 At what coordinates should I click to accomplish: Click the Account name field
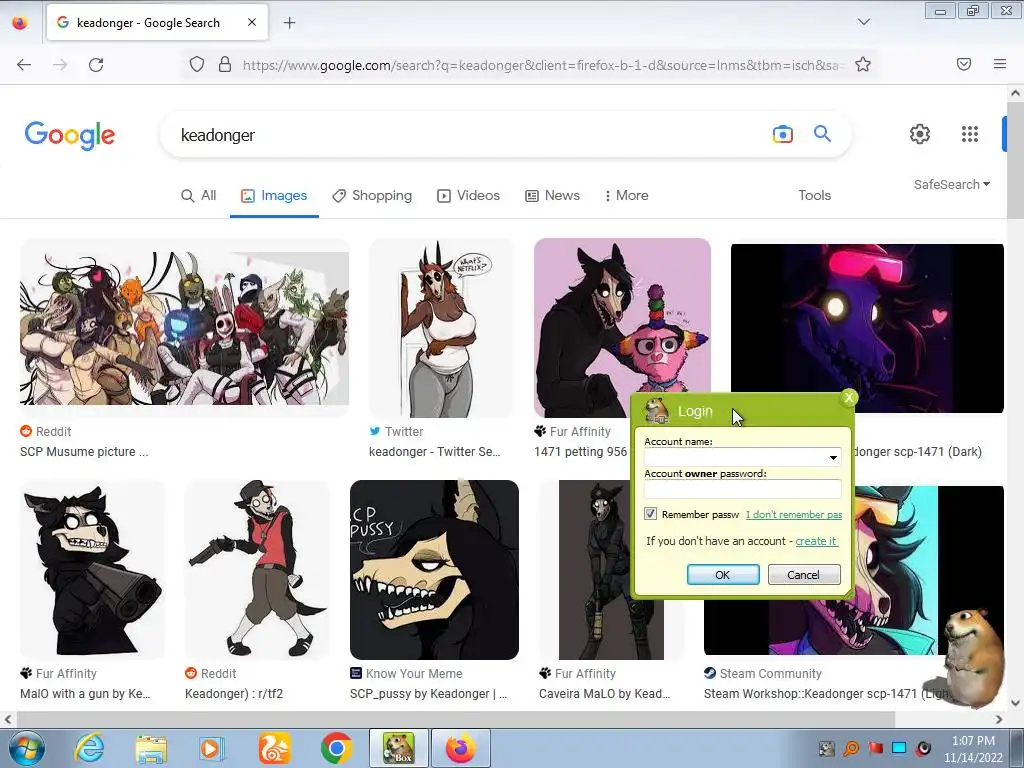click(x=735, y=457)
